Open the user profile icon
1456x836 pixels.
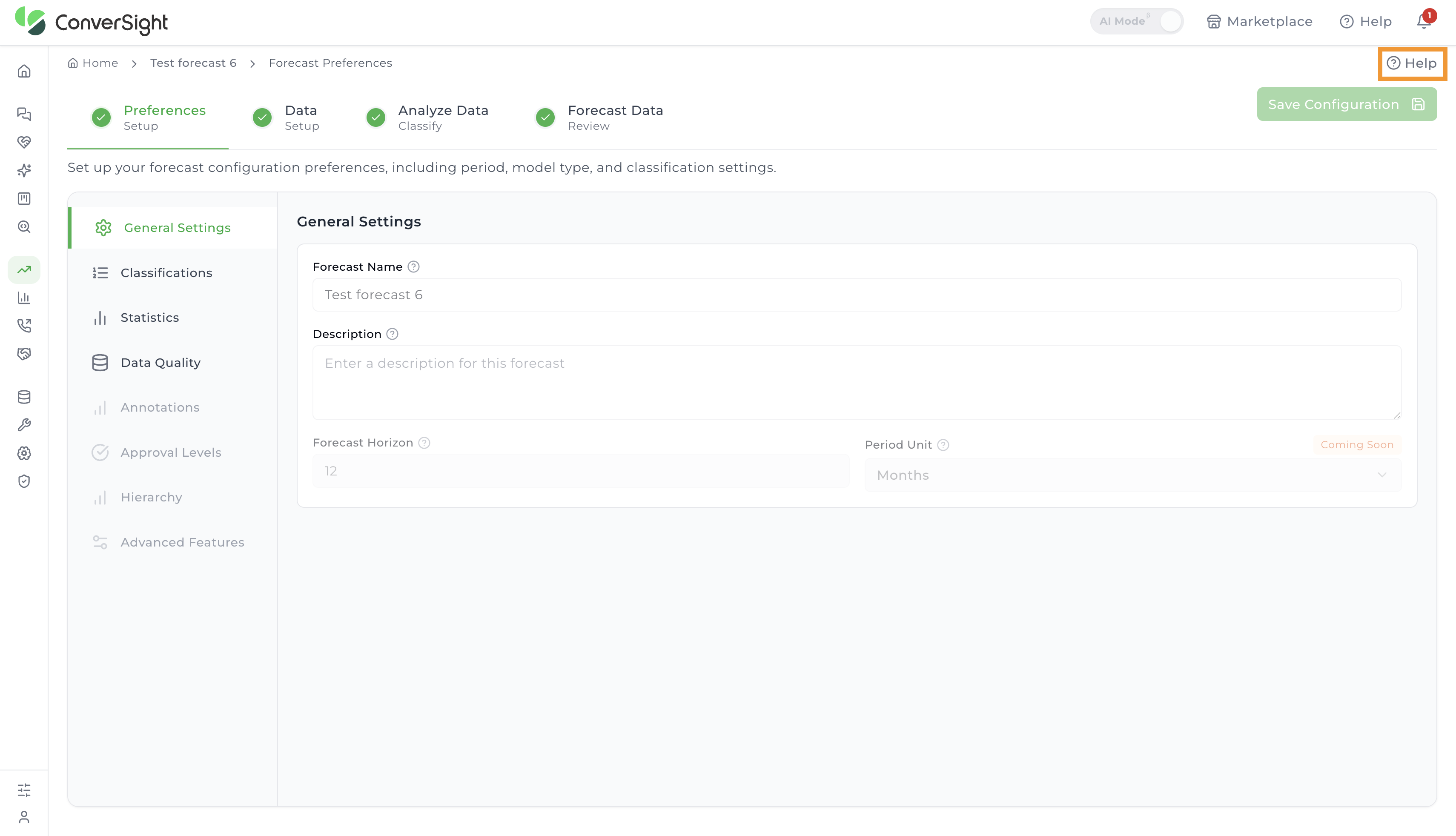coord(24,817)
